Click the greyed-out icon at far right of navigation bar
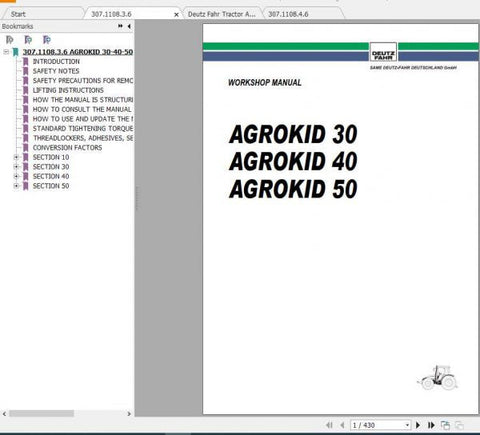The width and height of the screenshot is (480, 435). [459, 425]
